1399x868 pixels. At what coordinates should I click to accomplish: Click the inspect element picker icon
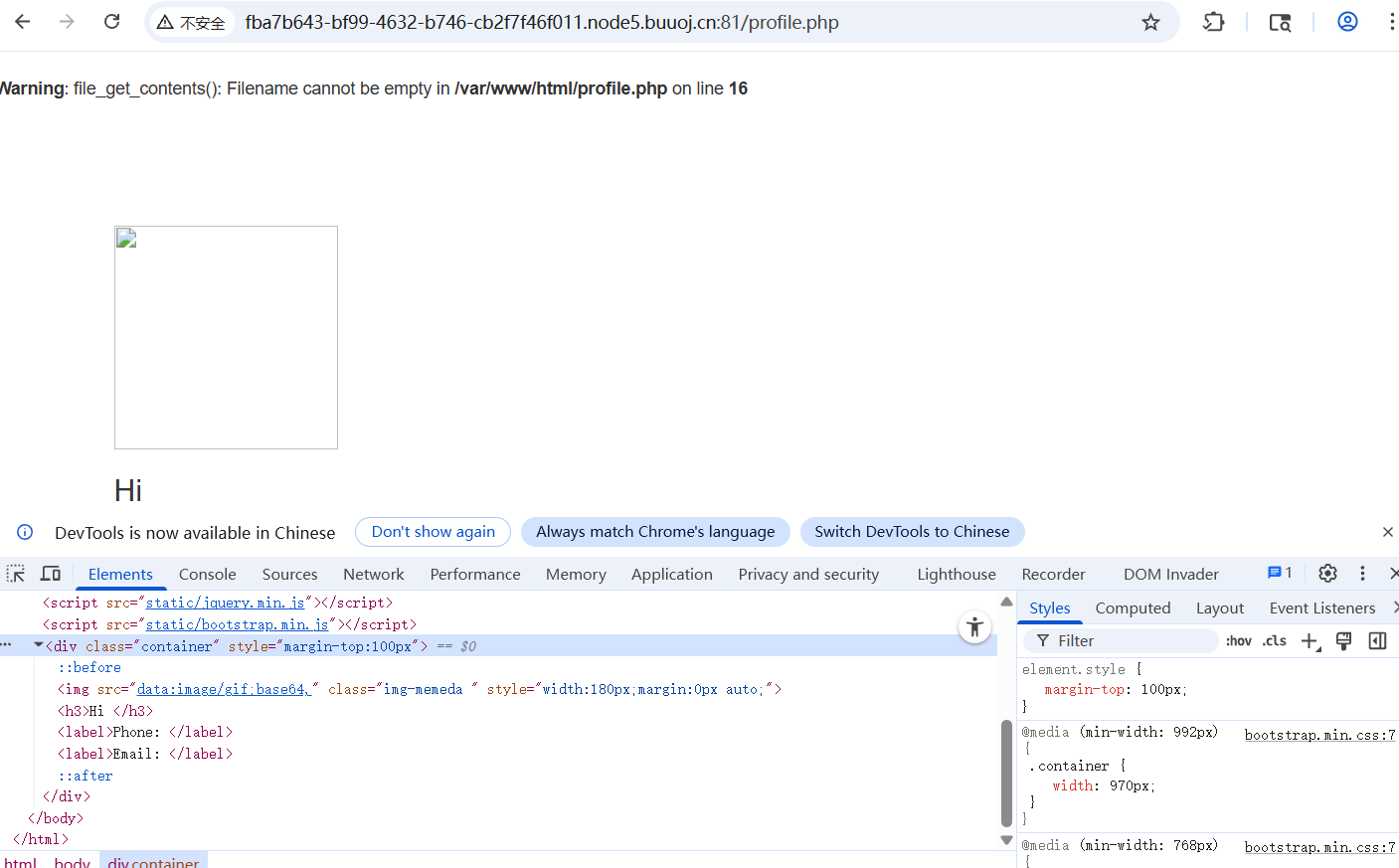pos(16,574)
